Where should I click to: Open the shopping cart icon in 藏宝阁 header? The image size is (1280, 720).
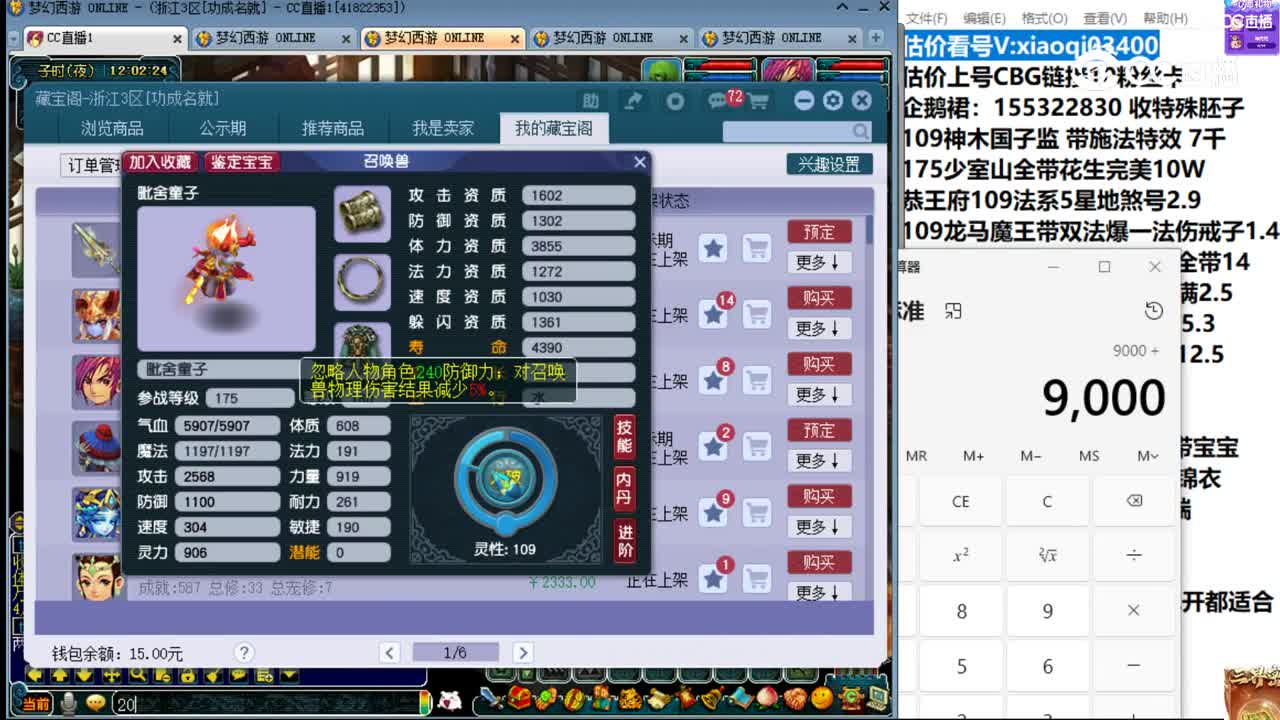click(758, 101)
